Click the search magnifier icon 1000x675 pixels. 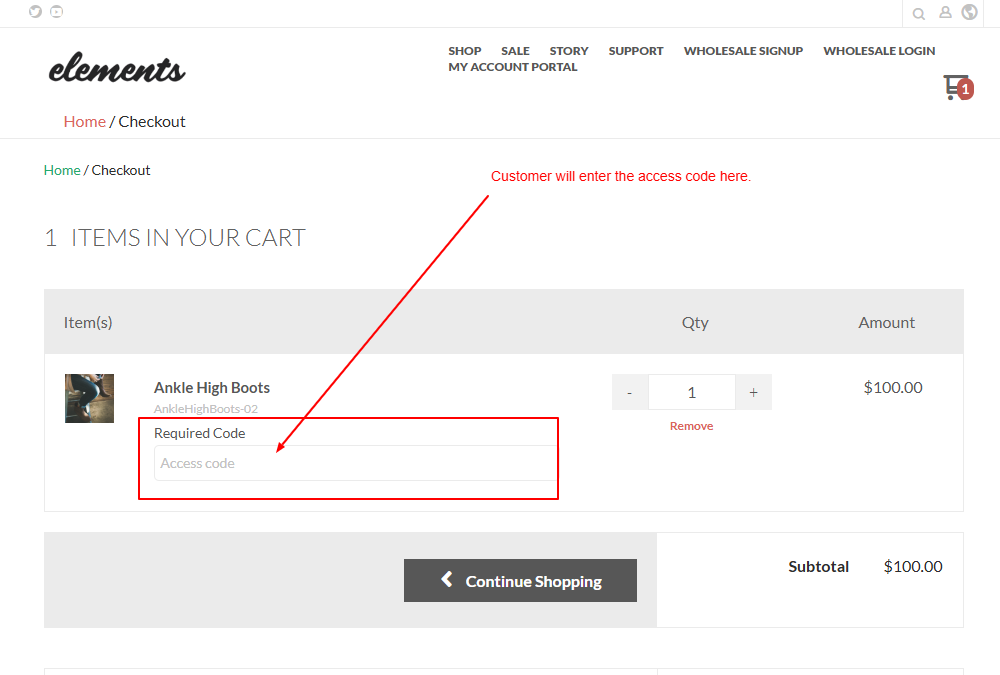coord(918,13)
